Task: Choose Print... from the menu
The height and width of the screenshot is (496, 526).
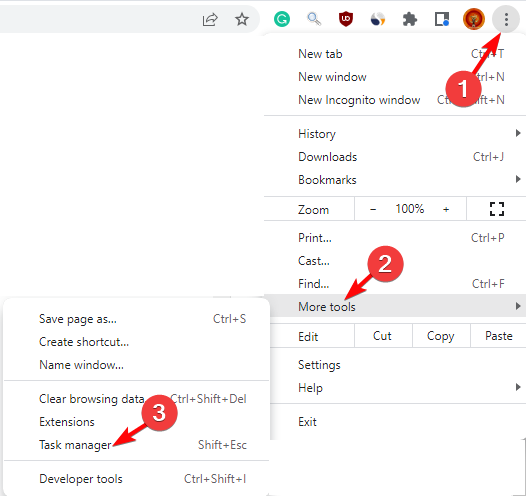Action: 395,238
